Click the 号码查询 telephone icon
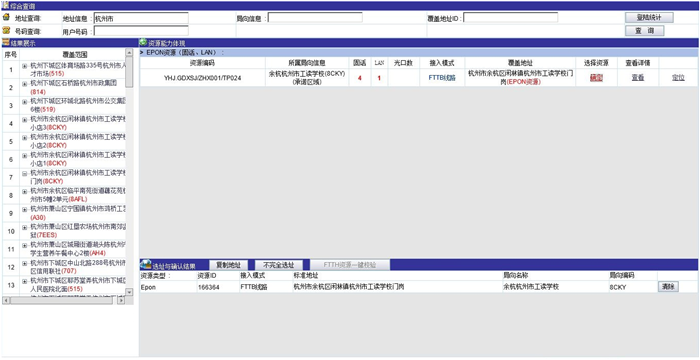700x360 pixels. point(6,31)
